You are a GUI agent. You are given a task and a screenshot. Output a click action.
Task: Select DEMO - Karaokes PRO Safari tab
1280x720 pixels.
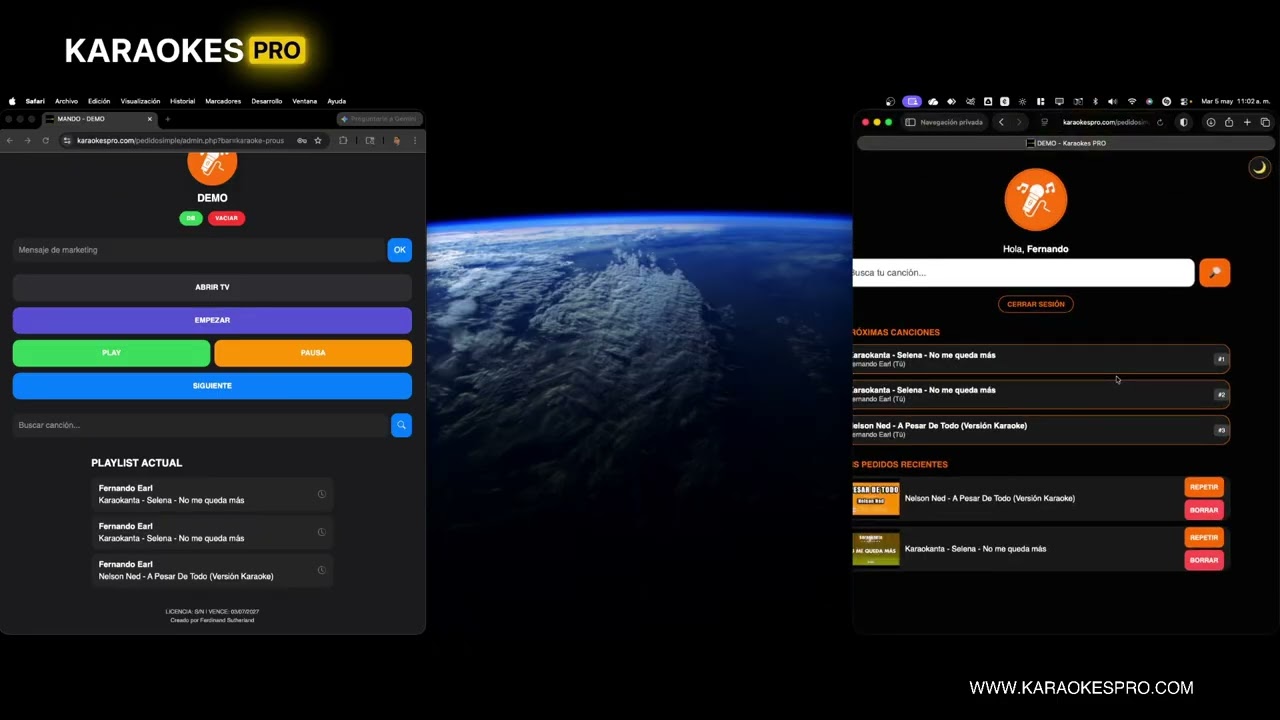point(1066,143)
